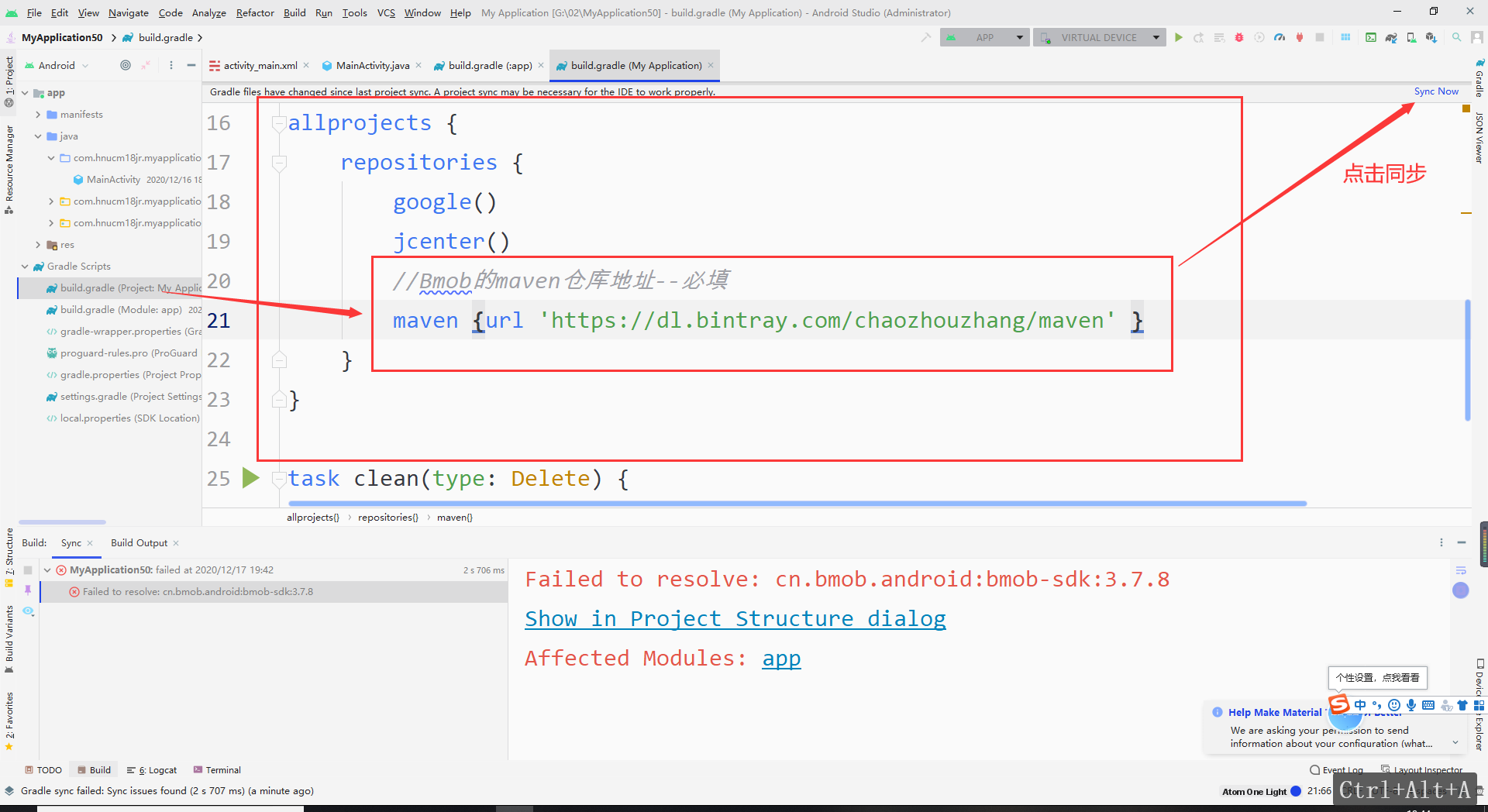Viewport: 1488px width, 812px height.
Task: Toggle the Project tool window strip button
Action: [9, 81]
